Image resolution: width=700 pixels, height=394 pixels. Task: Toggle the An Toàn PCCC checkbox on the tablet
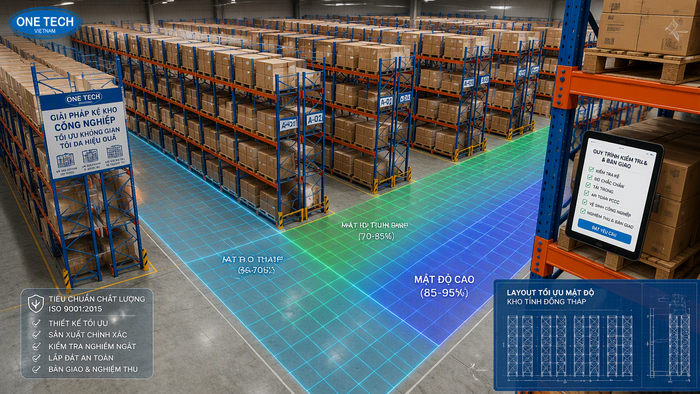[587, 193]
